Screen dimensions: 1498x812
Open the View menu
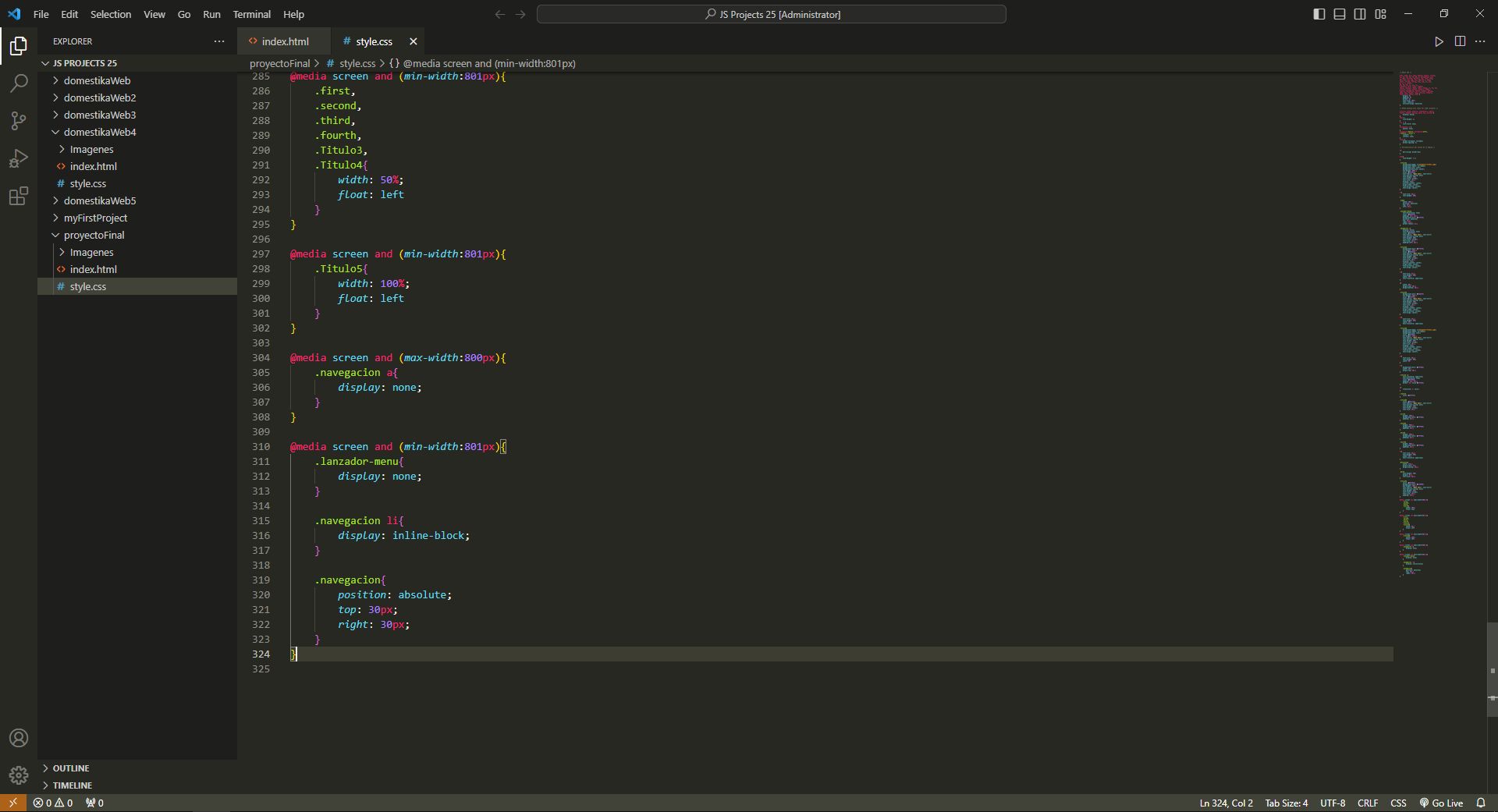[154, 14]
